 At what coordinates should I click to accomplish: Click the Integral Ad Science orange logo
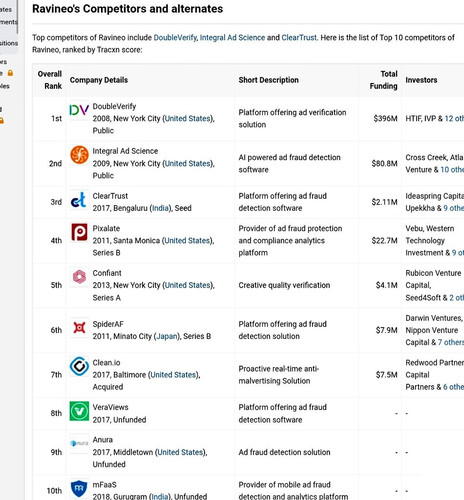79,155
